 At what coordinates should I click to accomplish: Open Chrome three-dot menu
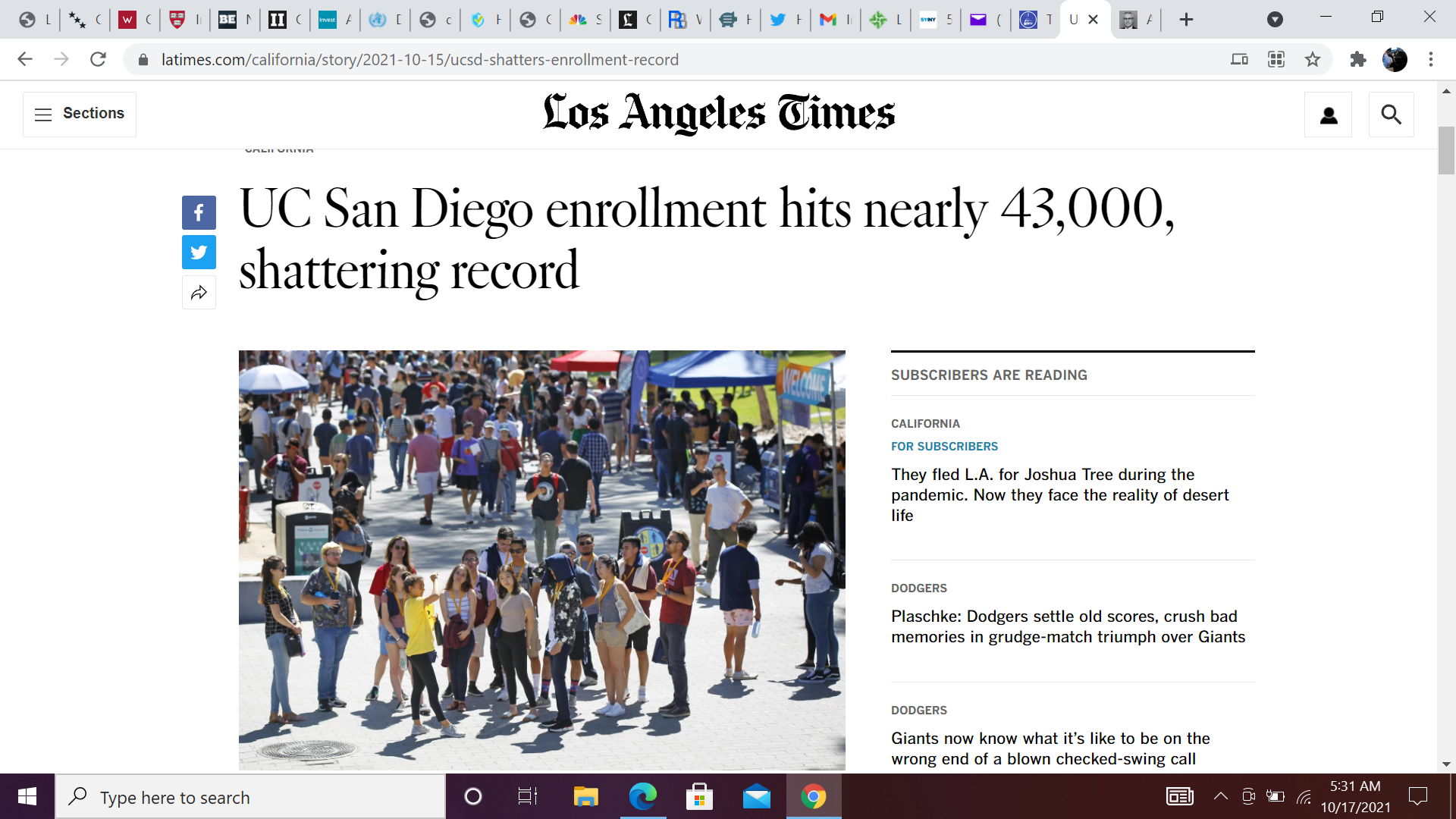(1431, 59)
